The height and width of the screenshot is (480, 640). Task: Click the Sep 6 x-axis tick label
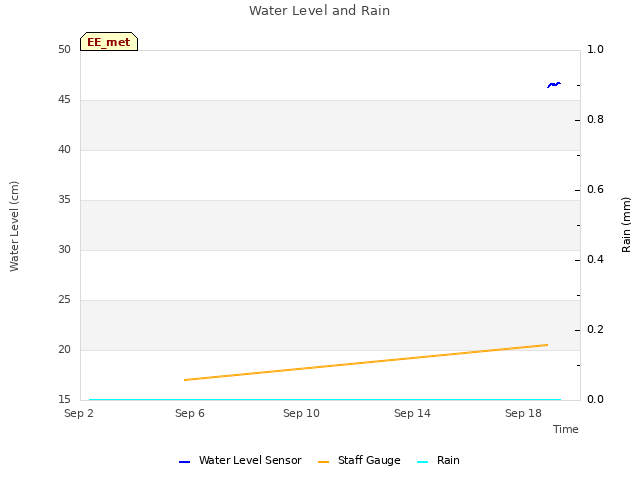(x=190, y=413)
